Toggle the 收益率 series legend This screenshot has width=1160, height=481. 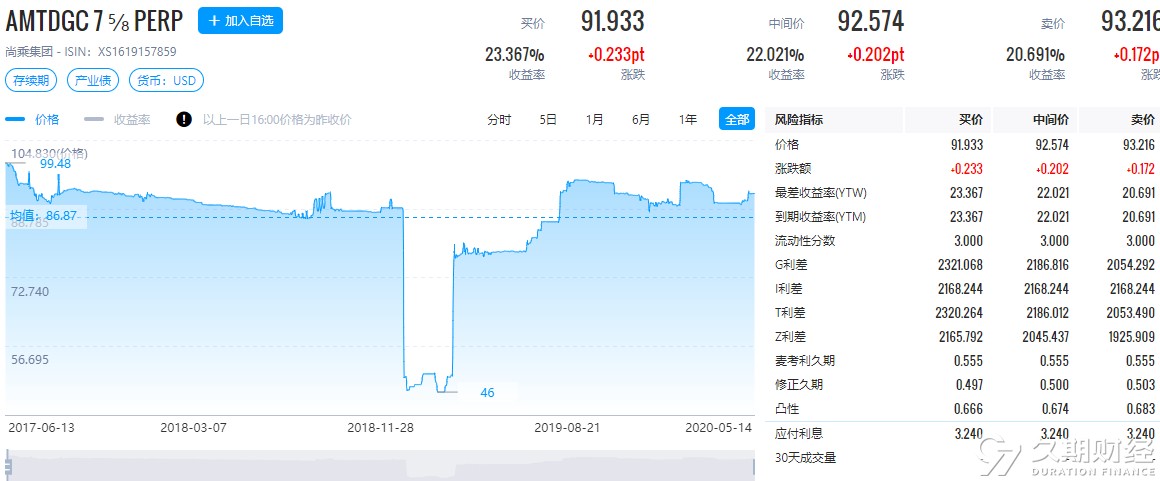(x=118, y=119)
